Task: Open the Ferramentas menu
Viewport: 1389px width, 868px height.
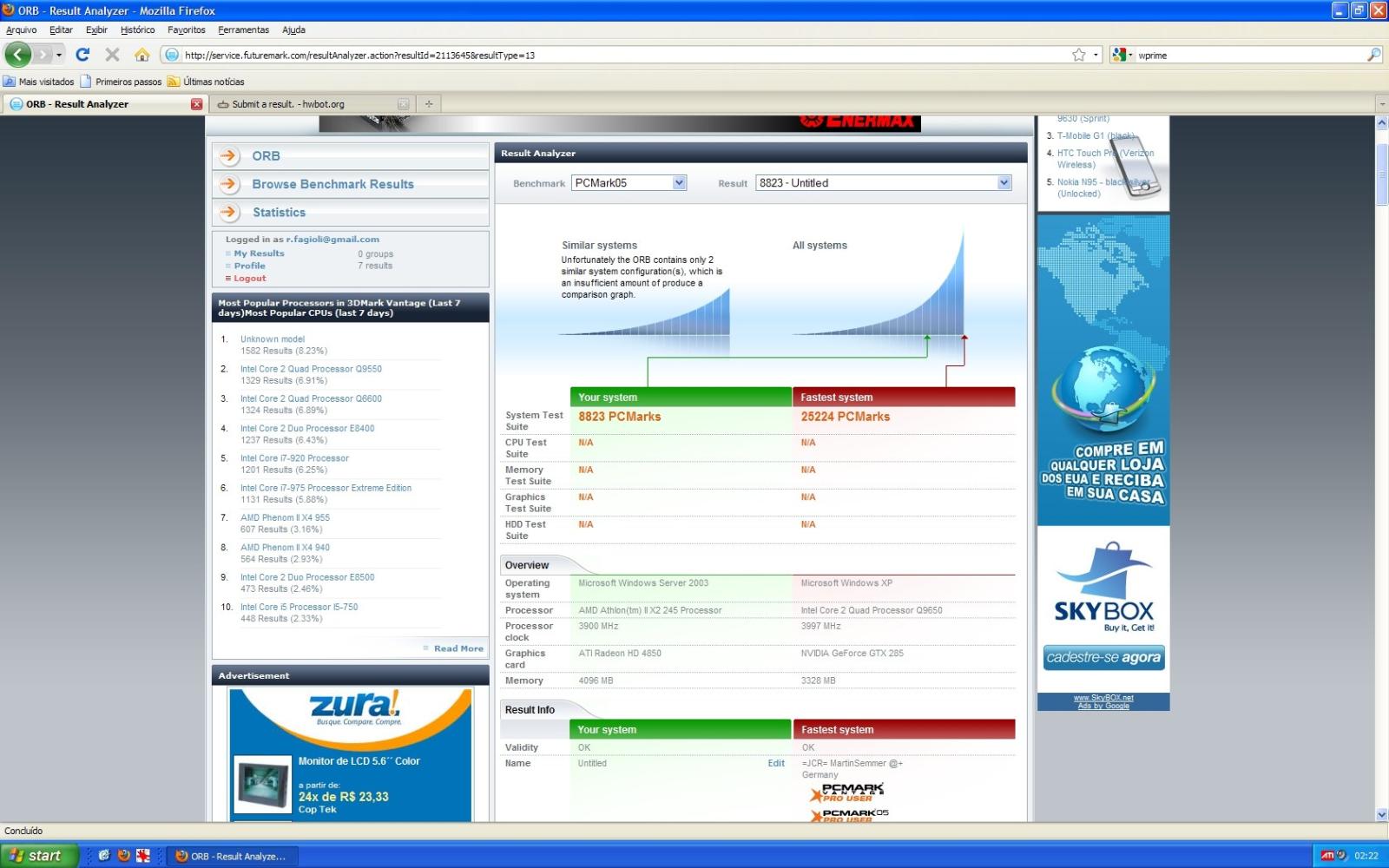Action: pos(243,30)
